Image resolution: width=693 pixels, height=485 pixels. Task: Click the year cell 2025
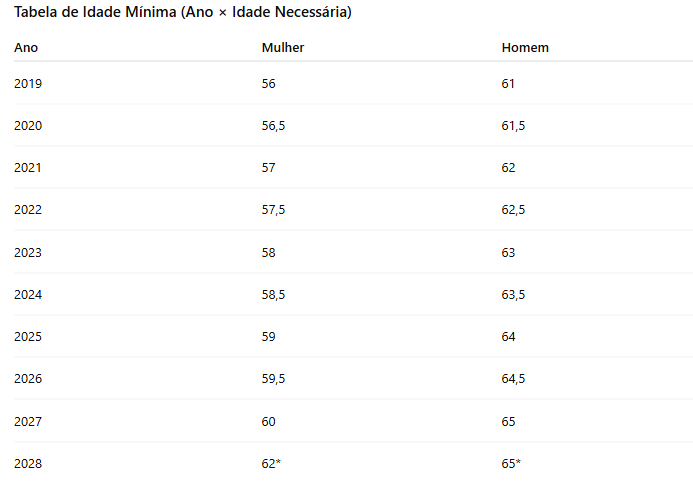point(28,336)
